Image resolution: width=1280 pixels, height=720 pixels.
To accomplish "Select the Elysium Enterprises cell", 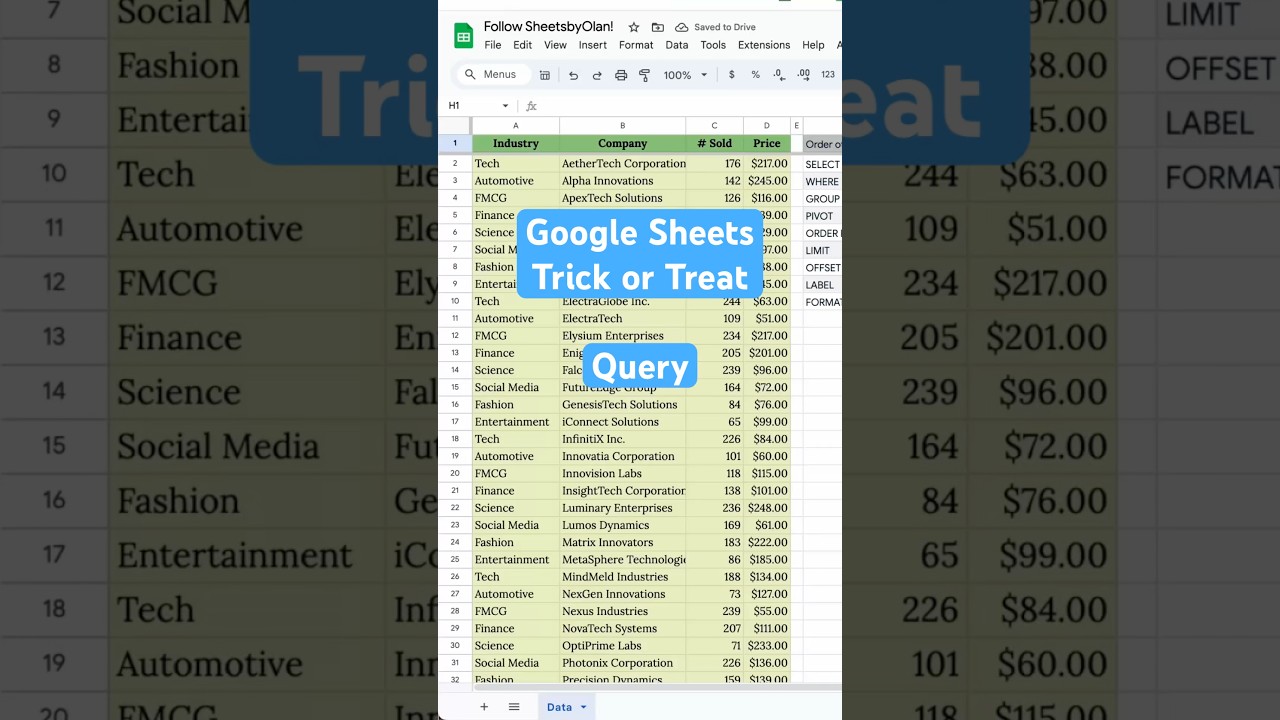I will (622, 336).
